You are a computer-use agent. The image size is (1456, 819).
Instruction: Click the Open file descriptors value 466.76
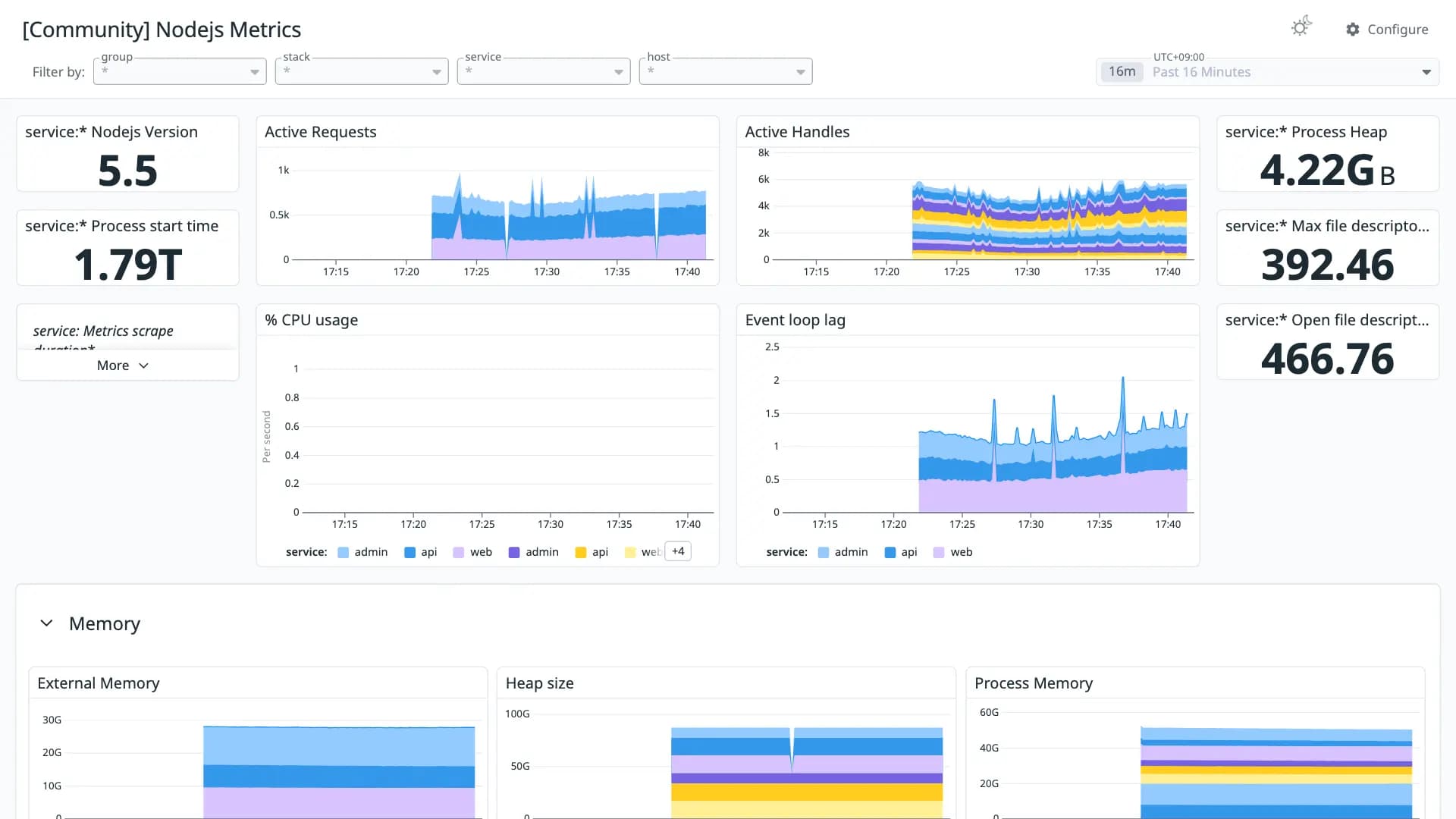pyautogui.click(x=1327, y=359)
